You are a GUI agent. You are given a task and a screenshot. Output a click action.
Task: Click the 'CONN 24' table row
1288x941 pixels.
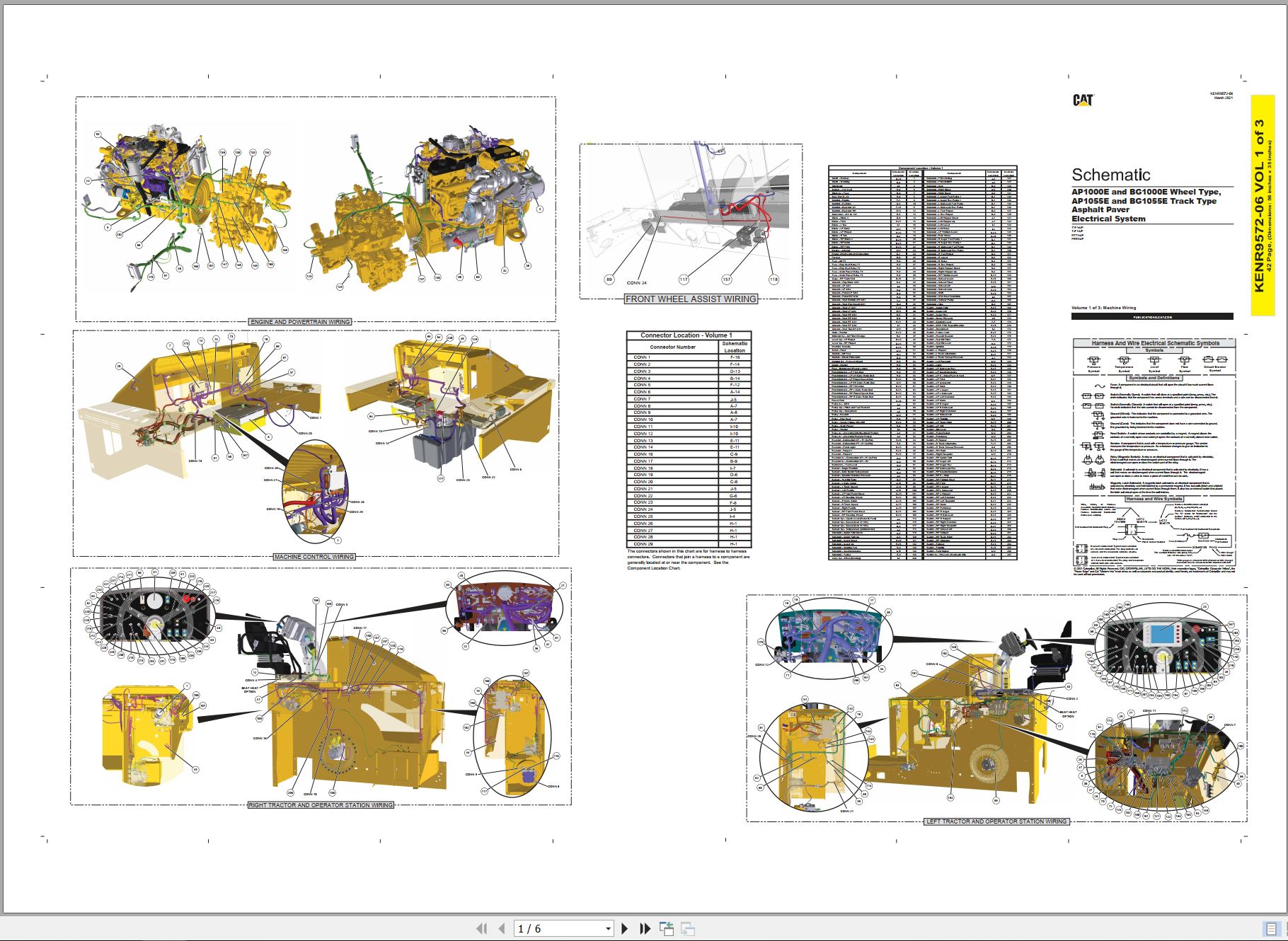pyautogui.click(x=689, y=509)
